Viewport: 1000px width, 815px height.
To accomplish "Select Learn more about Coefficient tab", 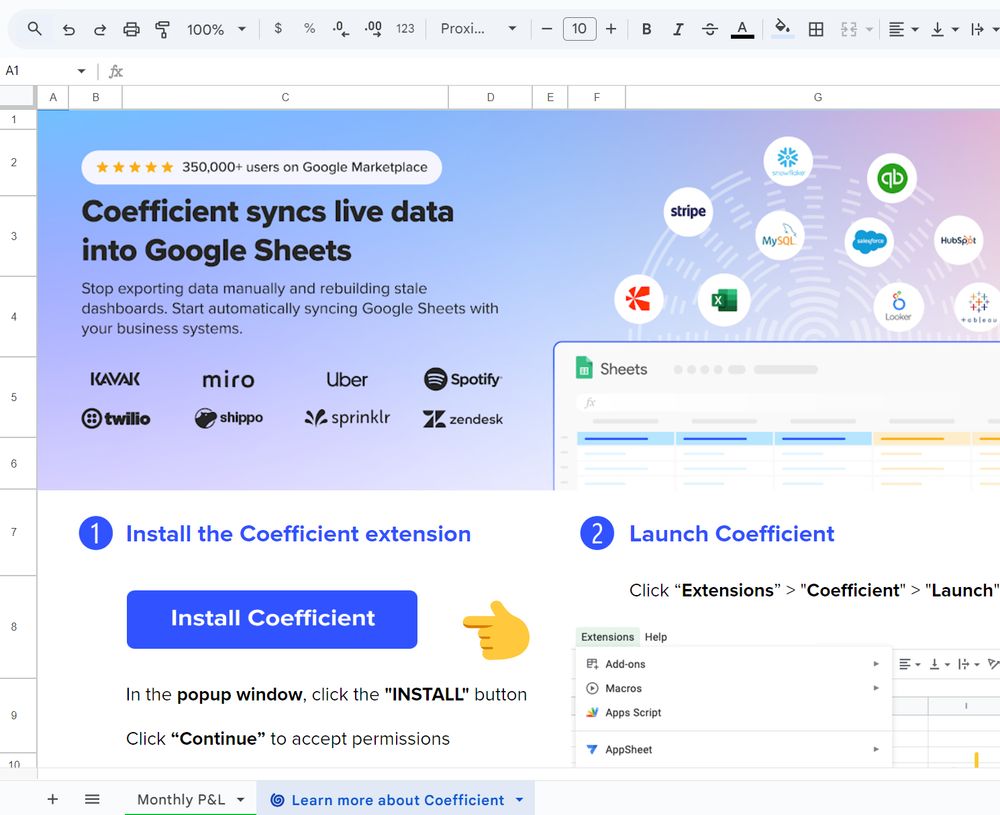I will pos(397,800).
